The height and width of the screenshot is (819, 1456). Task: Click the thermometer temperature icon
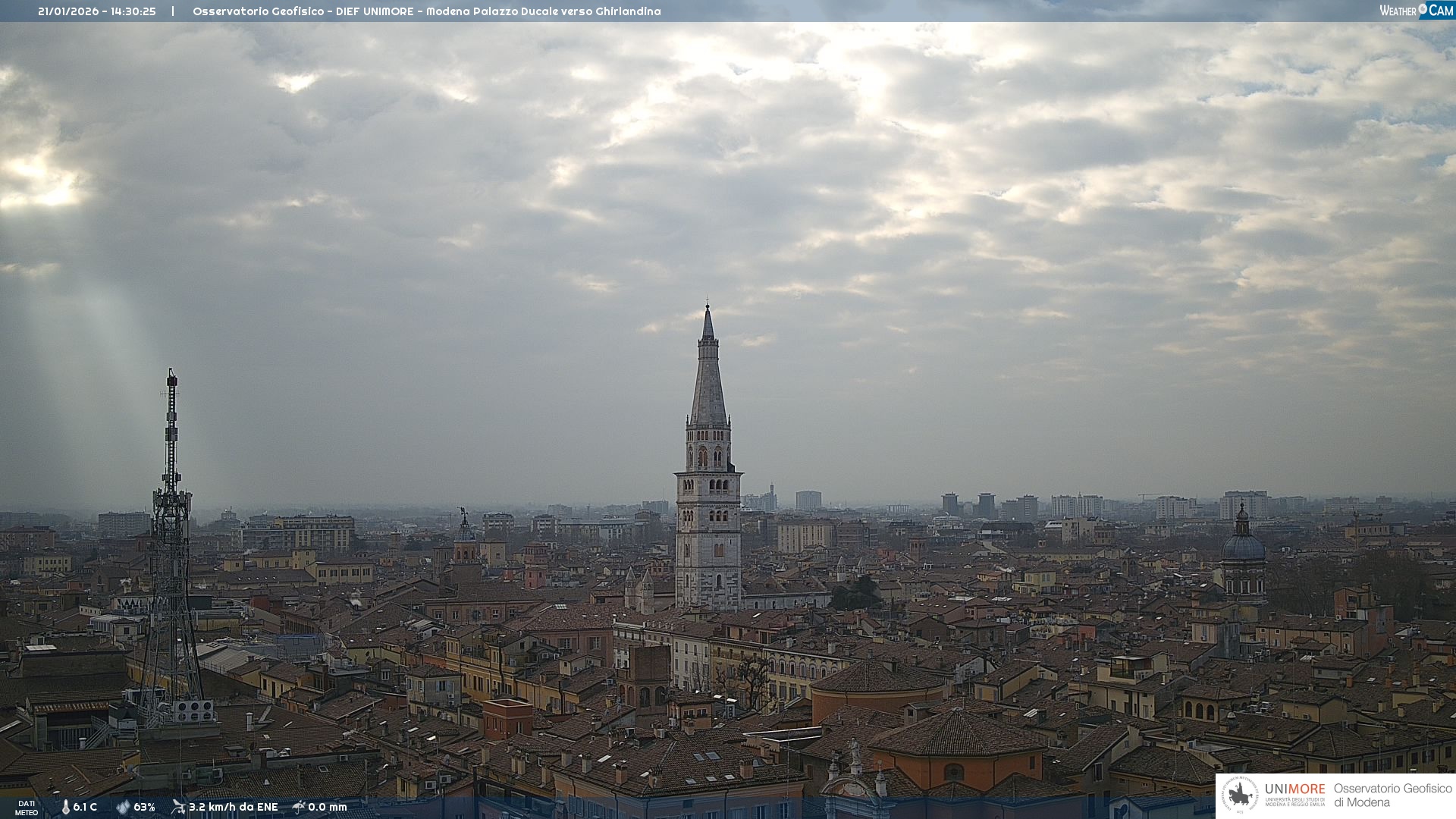click(65, 808)
